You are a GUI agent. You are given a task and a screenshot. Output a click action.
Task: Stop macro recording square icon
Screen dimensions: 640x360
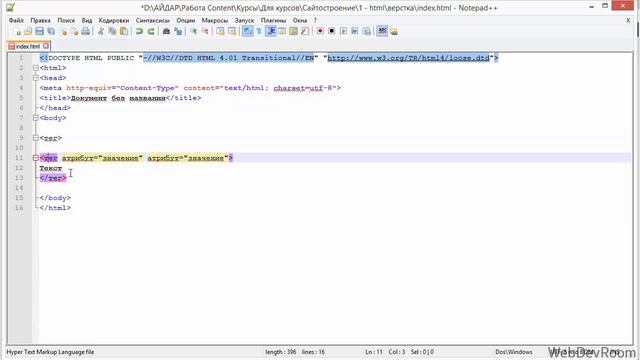click(332, 31)
